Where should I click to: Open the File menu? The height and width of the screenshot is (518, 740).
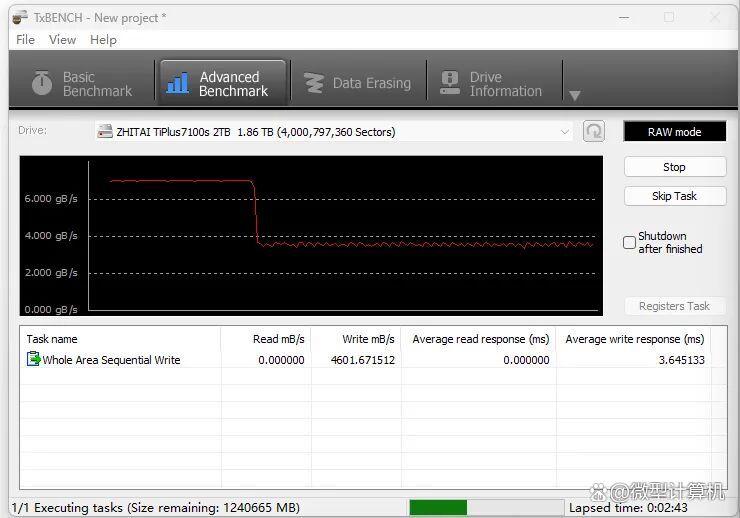pos(25,40)
